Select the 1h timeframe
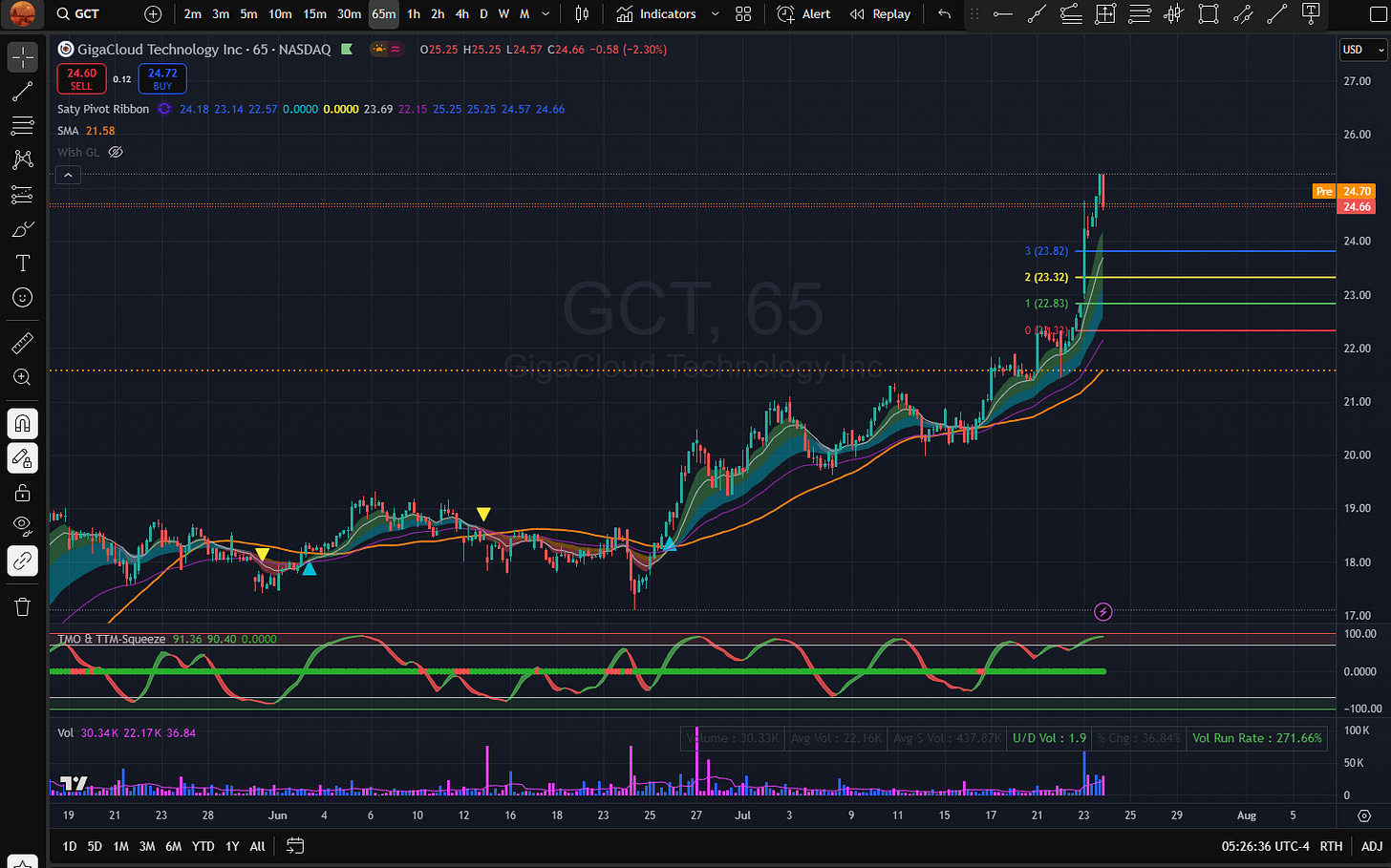This screenshot has height=868, width=1391. pos(414,14)
